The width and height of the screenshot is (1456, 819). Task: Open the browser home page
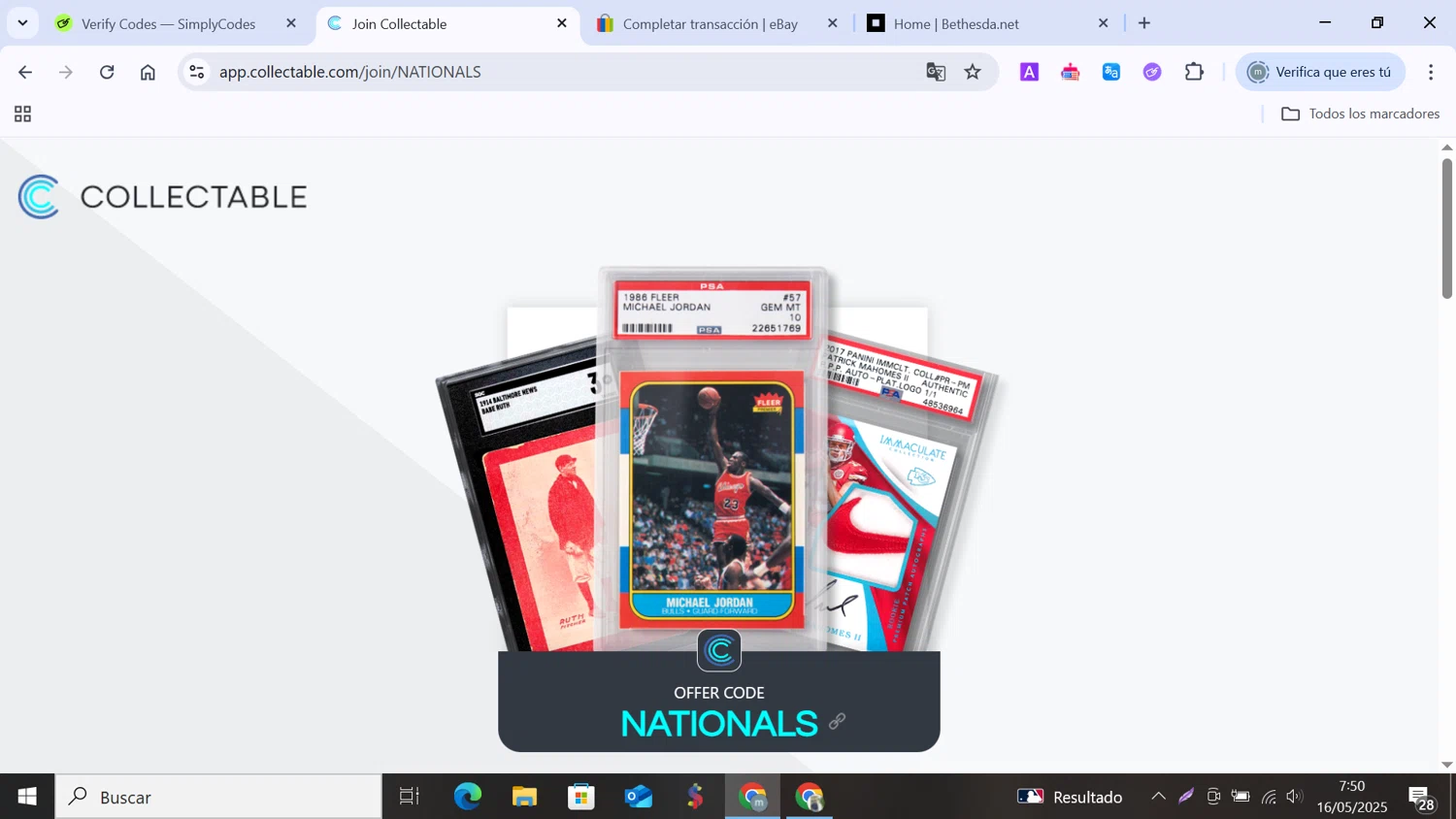point(148,72)
